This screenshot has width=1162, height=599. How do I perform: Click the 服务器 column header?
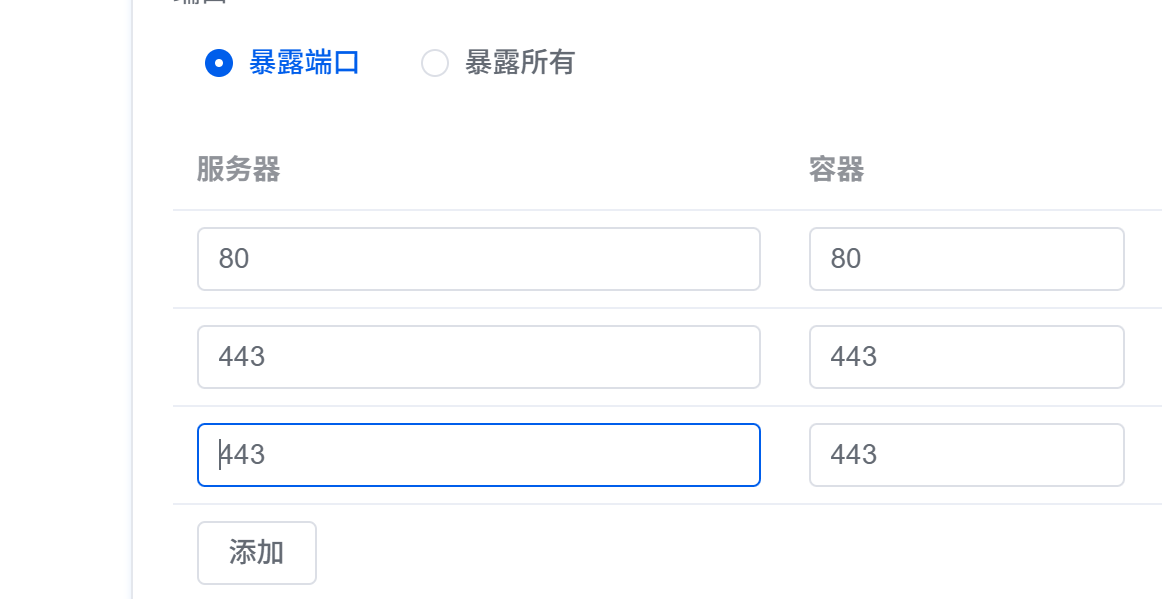click(x=238, y=170)
